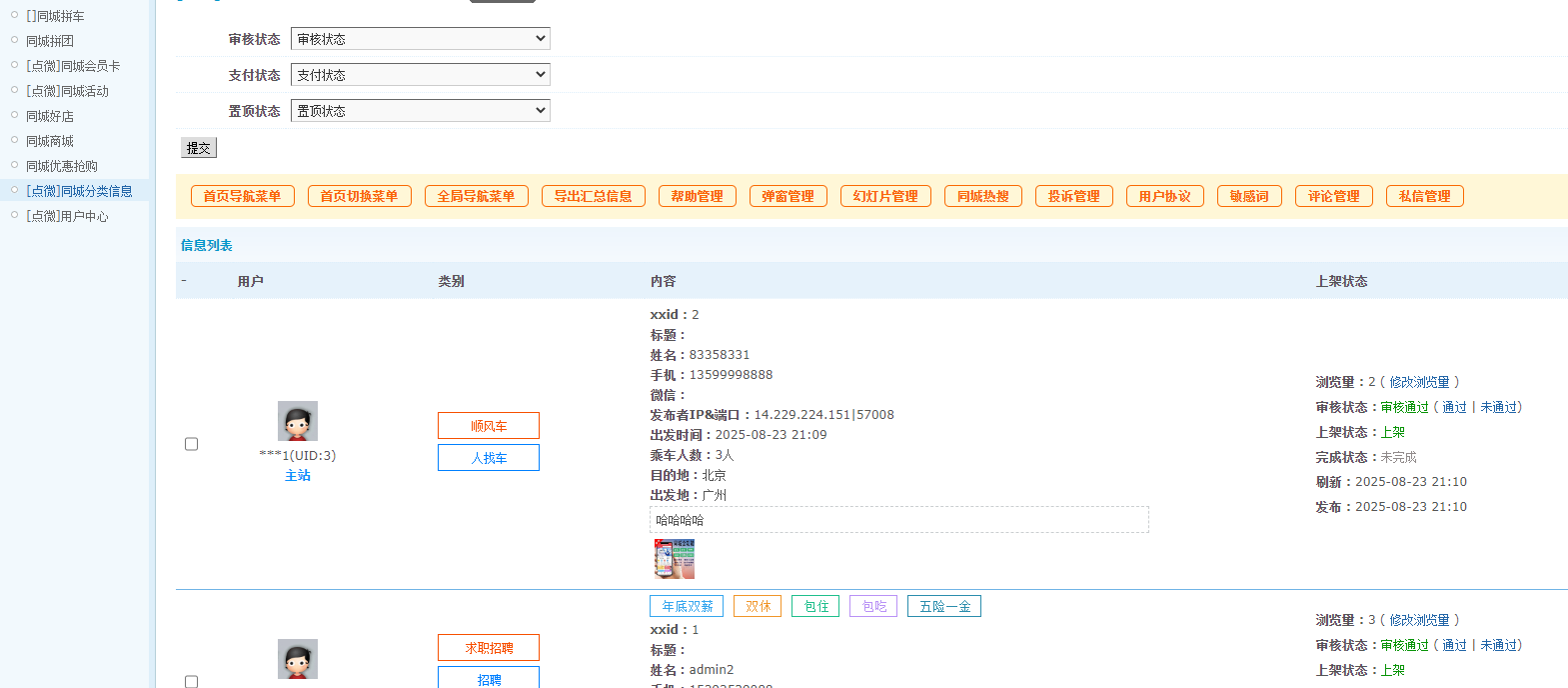
Task: Open 评论管理
Action: click(x=1334, y=196)
